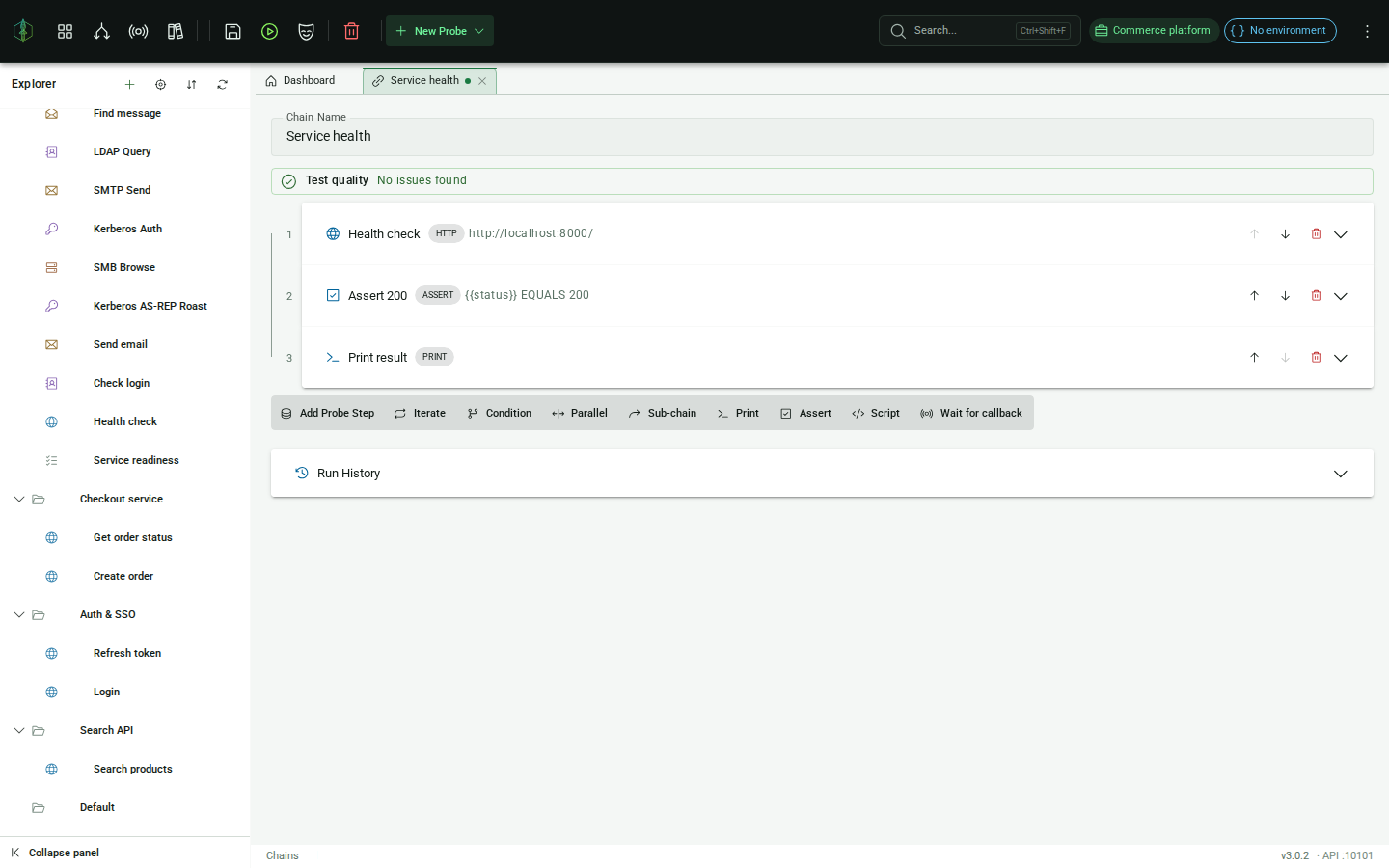Viewport: 1389px width, 868px height.
Task: Remove the Health check step with trash icon
Action: click(1316, 233)
